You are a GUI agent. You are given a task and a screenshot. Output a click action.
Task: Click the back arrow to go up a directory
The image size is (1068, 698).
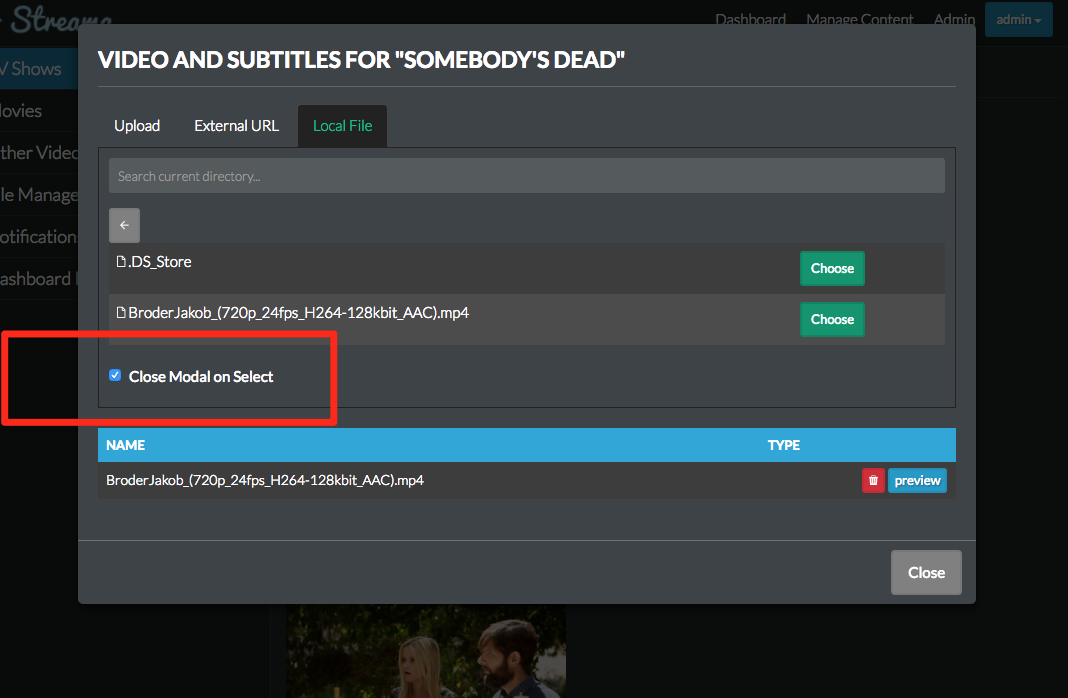point(124,225)
